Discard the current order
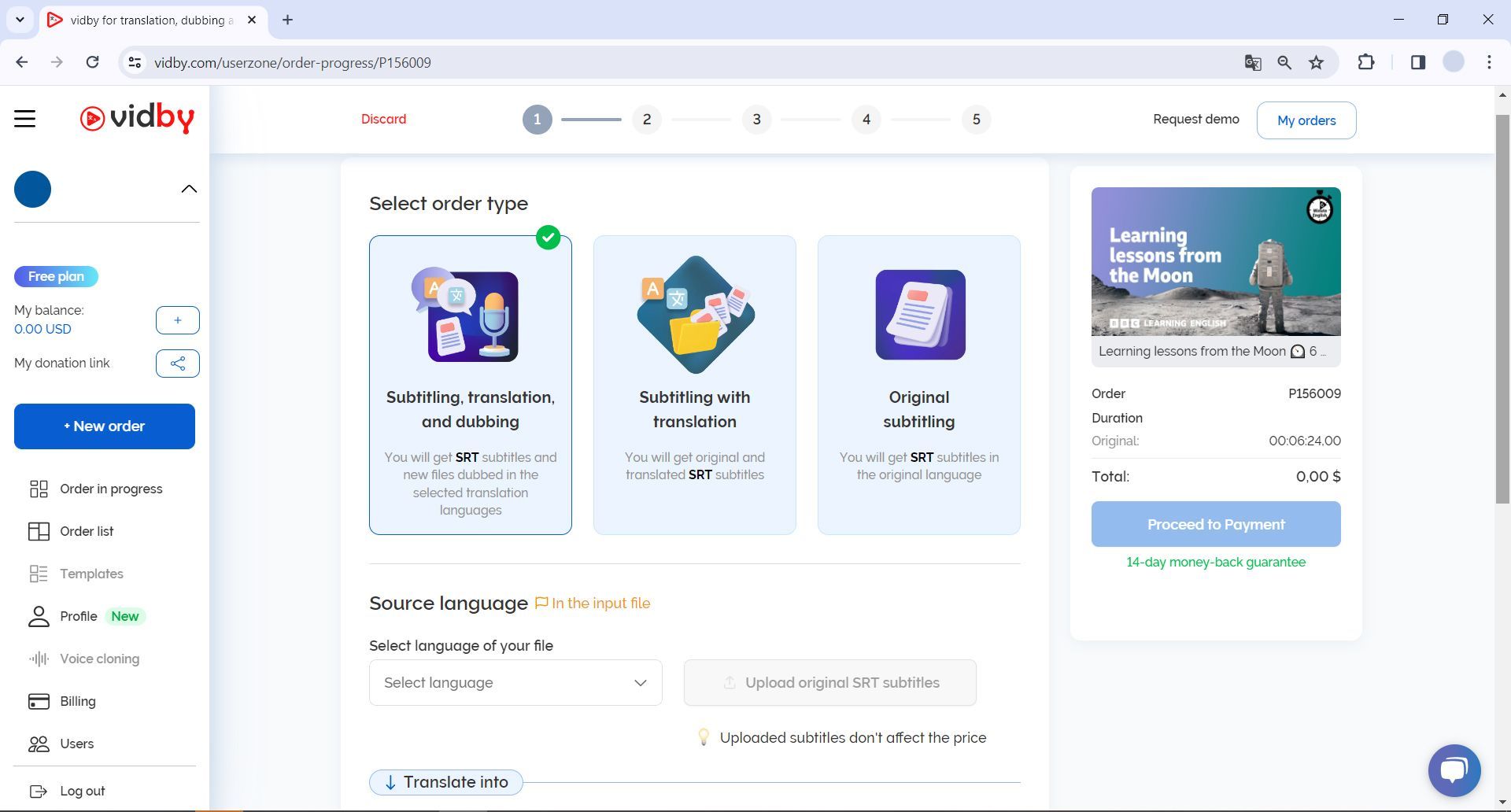Viewport: 1511px width, 812px height. click(383, 119)
